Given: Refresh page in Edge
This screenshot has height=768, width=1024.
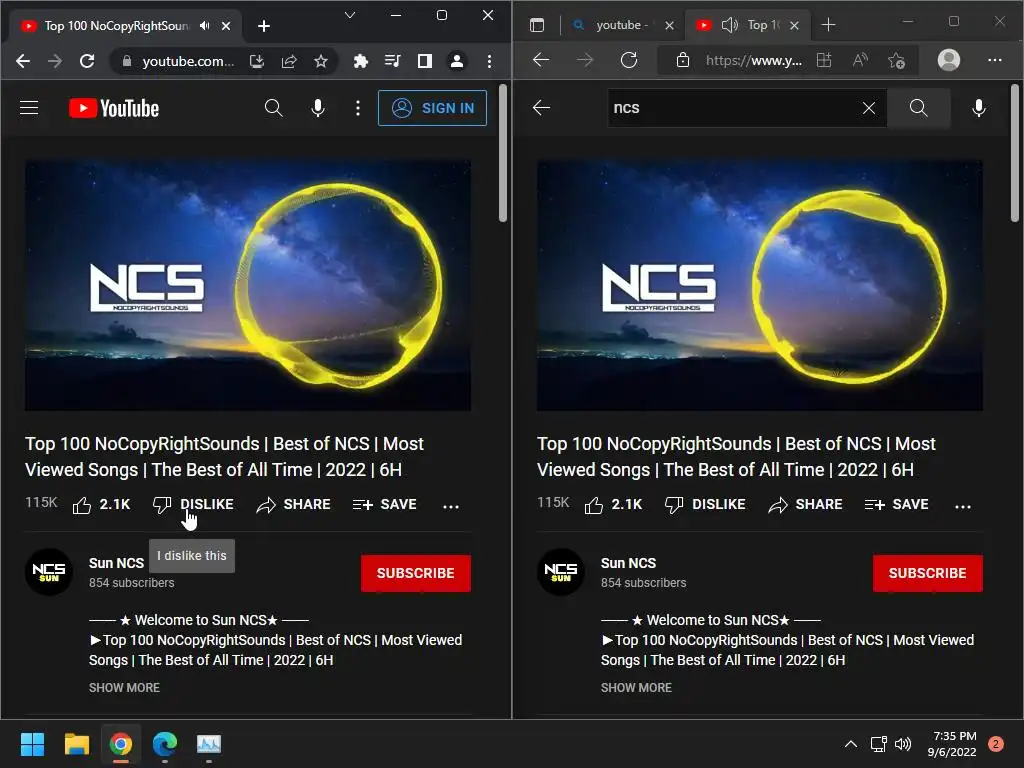Looking at the screenshot, I should [629, 60].
